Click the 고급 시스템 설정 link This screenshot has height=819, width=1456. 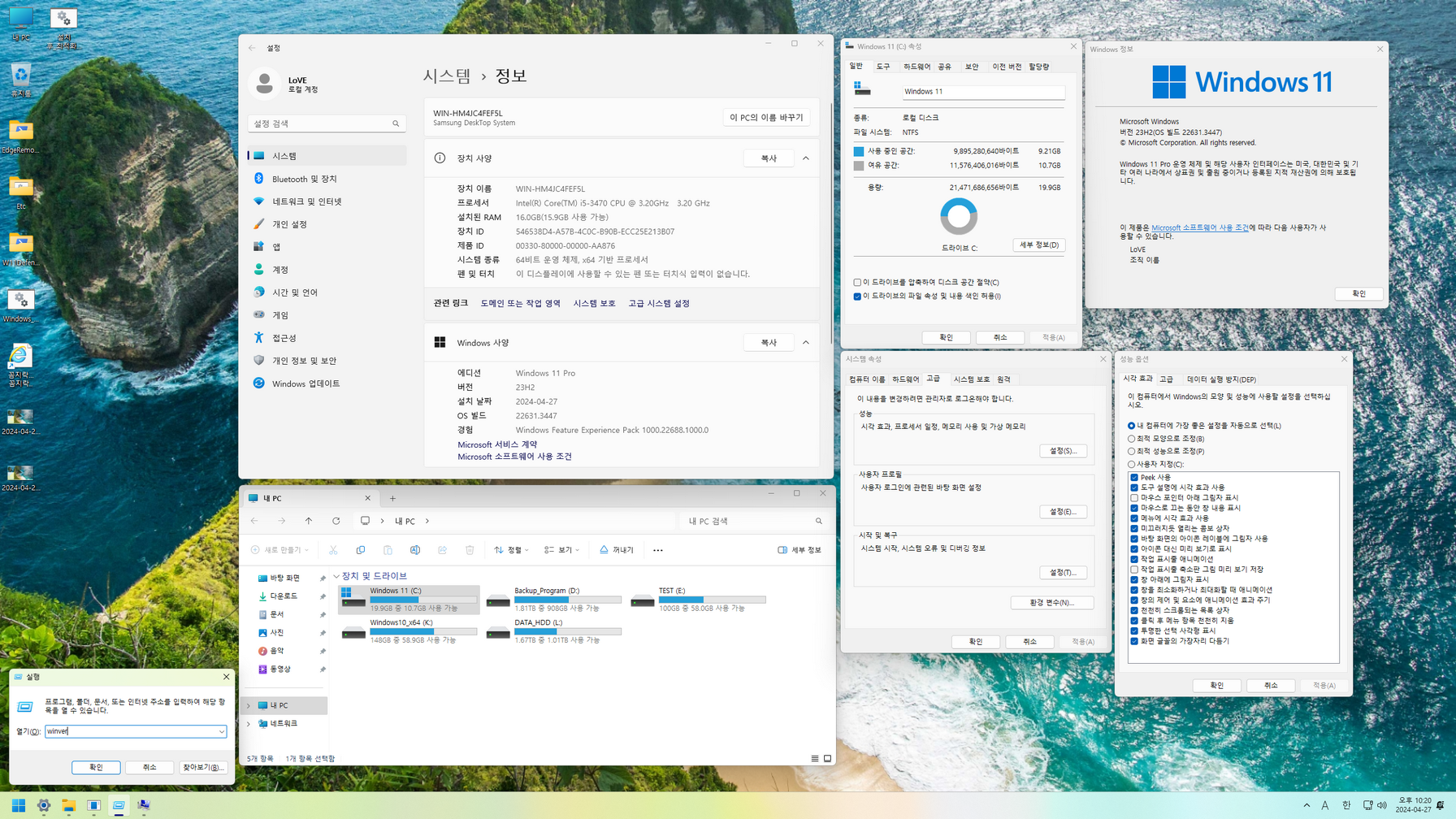[x=659, y=303]
